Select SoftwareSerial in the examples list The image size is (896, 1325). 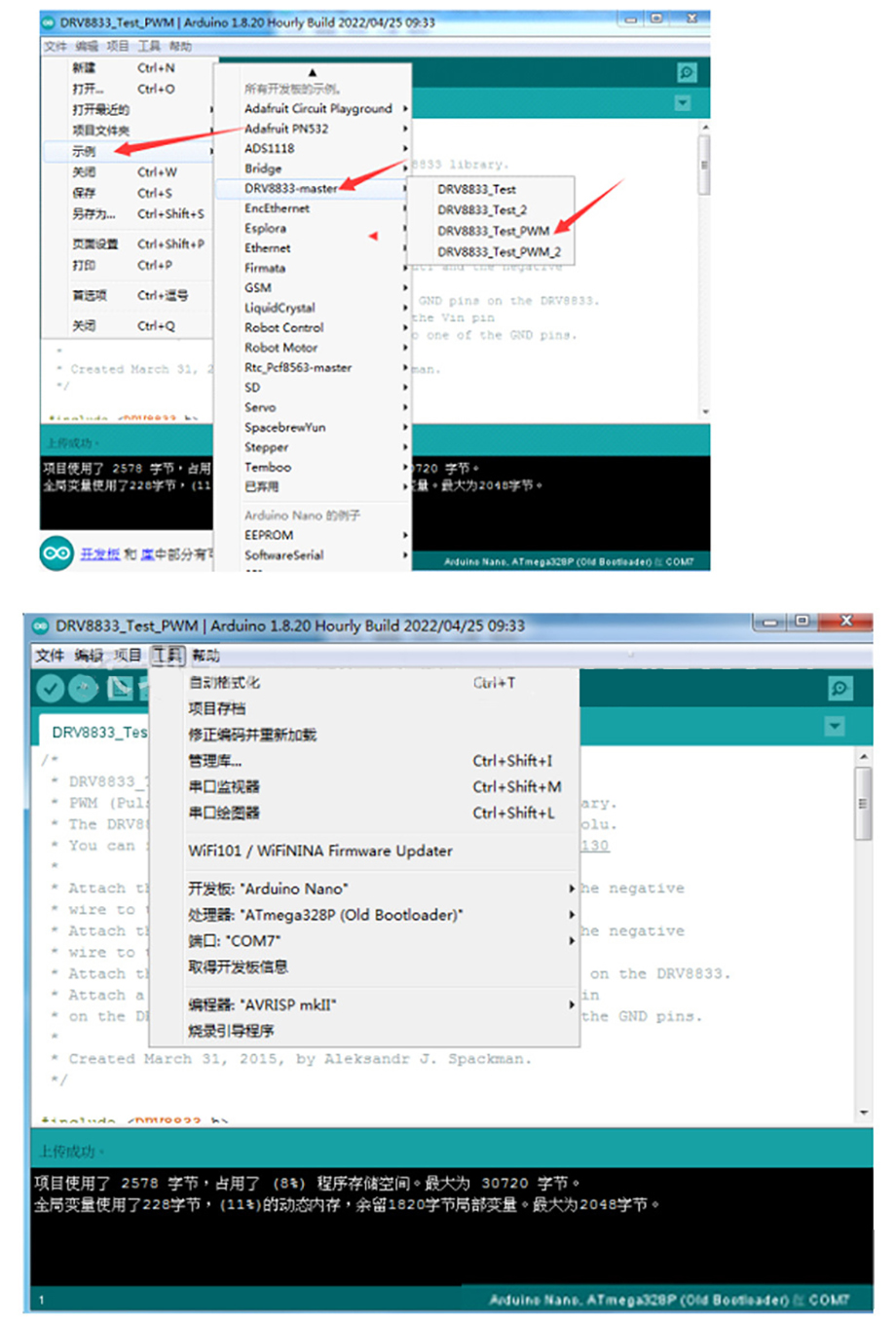click(x=313, y=554)
